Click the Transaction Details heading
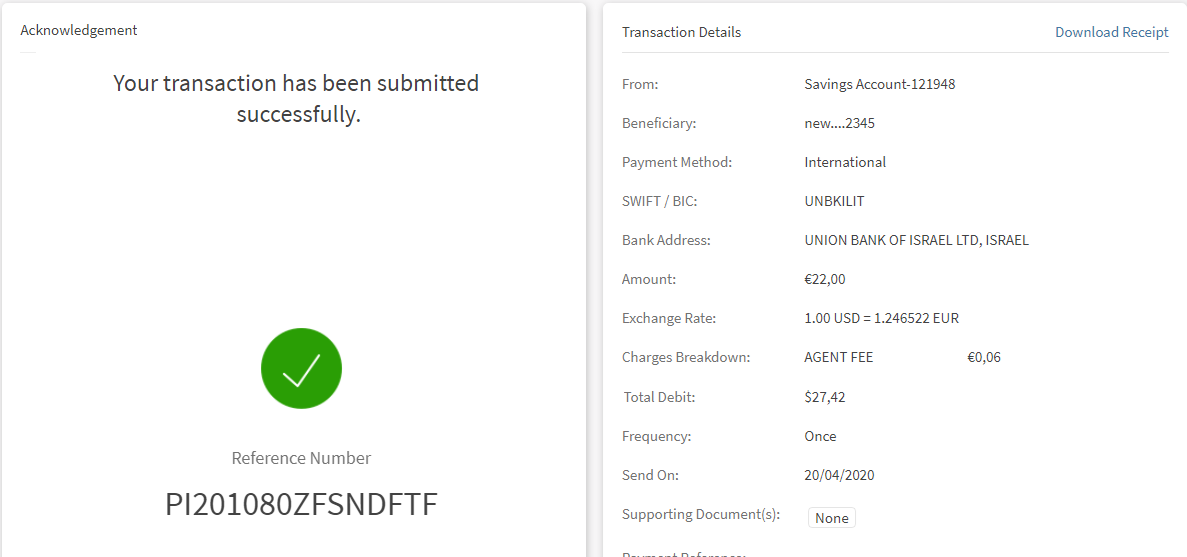This screenshot has height=557, width=1187. (681, 32)
